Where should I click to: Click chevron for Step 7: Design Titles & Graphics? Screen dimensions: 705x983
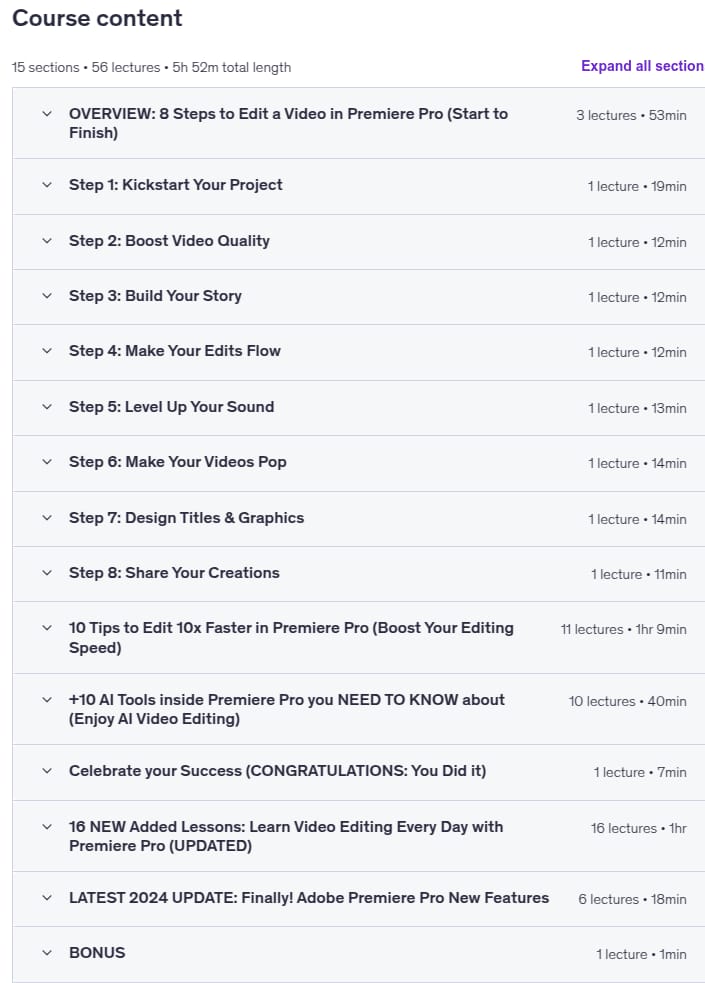tap(47, 518)
